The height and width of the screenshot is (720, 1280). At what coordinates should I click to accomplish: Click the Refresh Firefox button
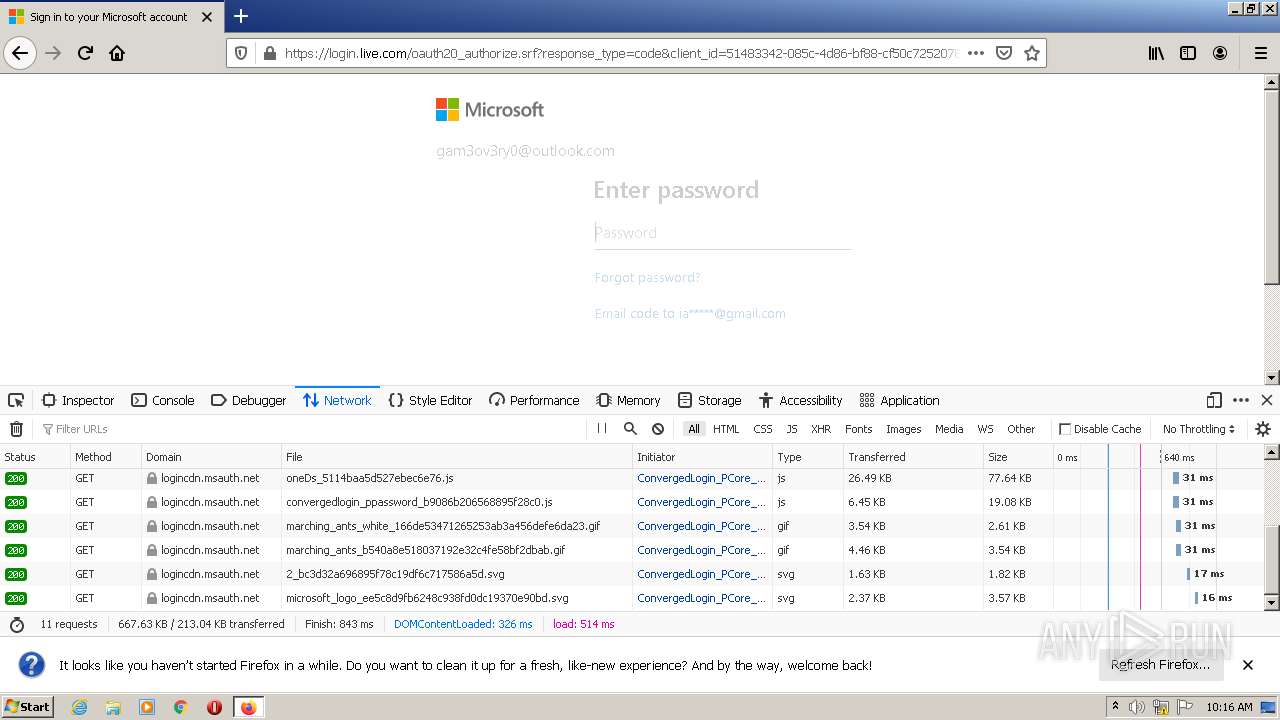pos(1160,665)
